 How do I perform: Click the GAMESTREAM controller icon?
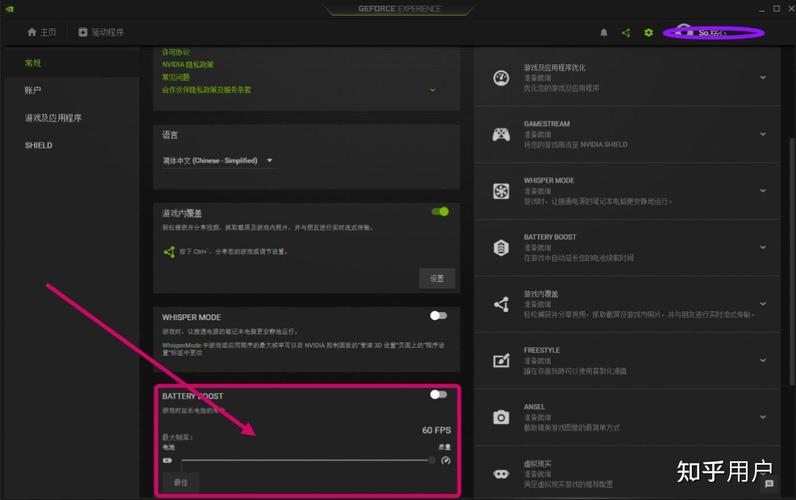pos(501,135)
